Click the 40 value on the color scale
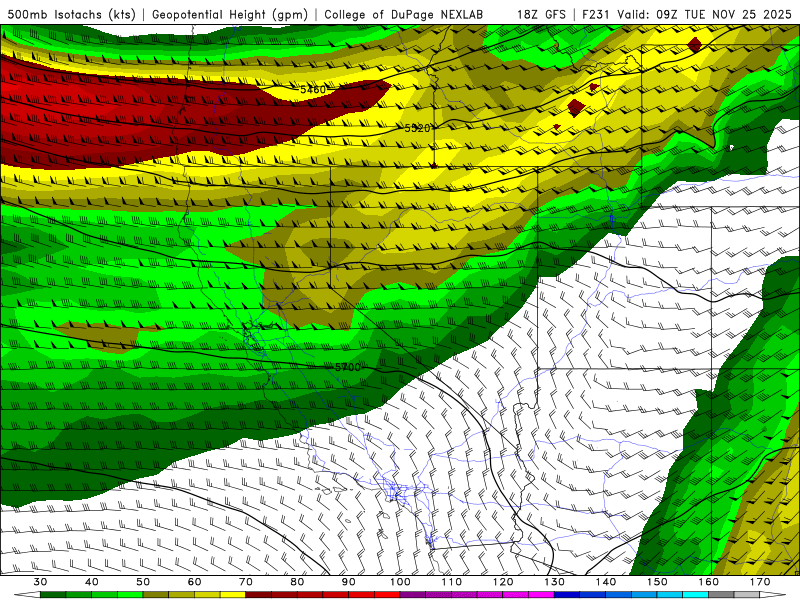This screenshot has height=600, width=800. click(92, 582)
